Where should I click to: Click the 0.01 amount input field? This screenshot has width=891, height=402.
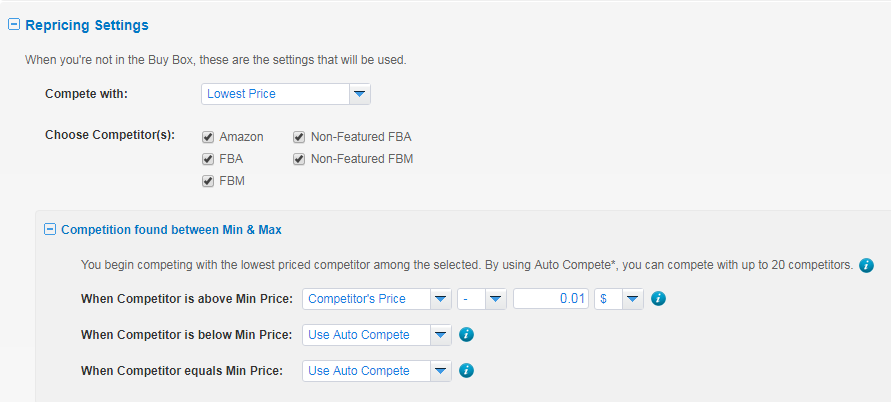coord(551,299)
